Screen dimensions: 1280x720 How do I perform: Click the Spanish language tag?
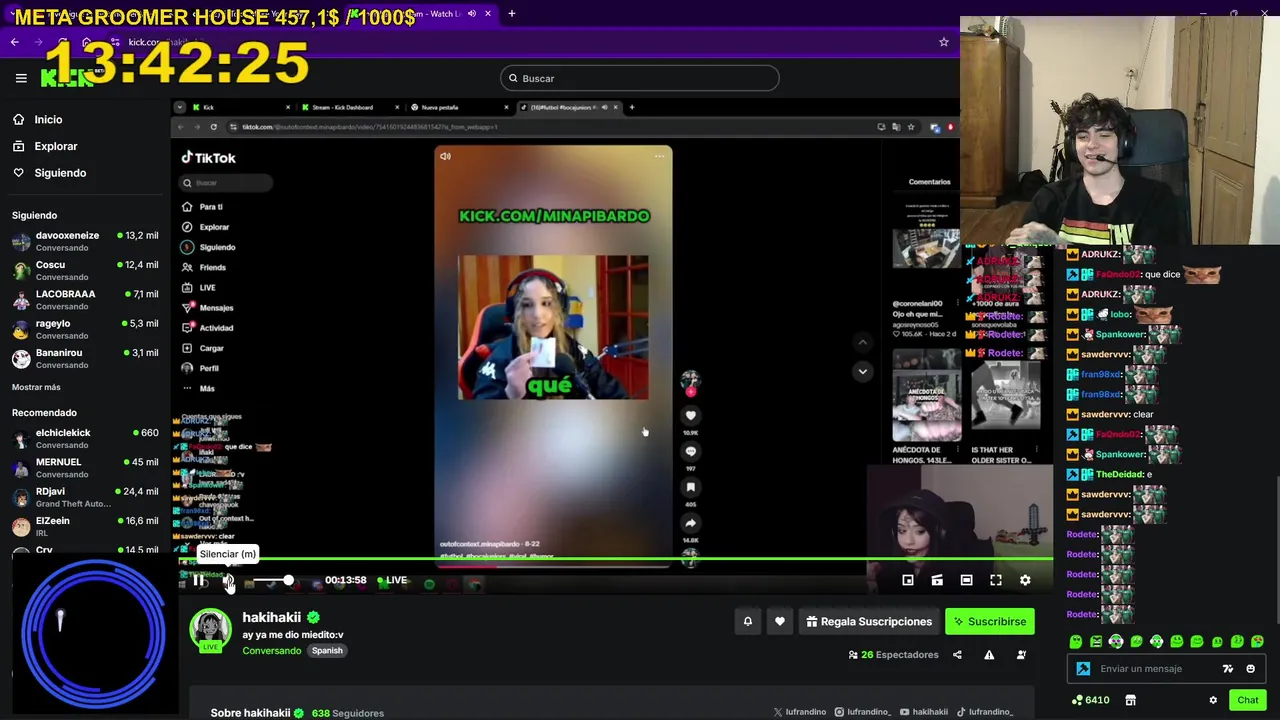[x=327, y=651]
